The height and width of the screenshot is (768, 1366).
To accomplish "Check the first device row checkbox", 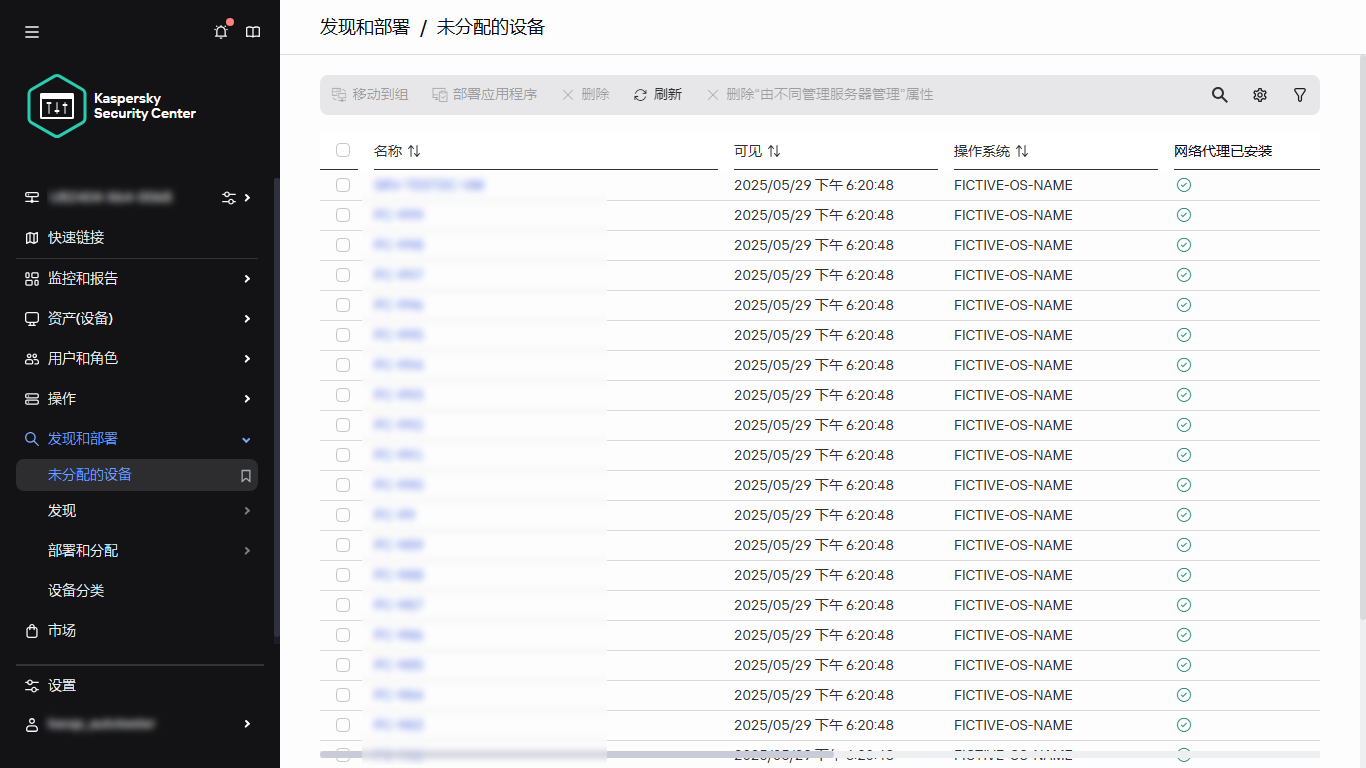I will point(343,185).
